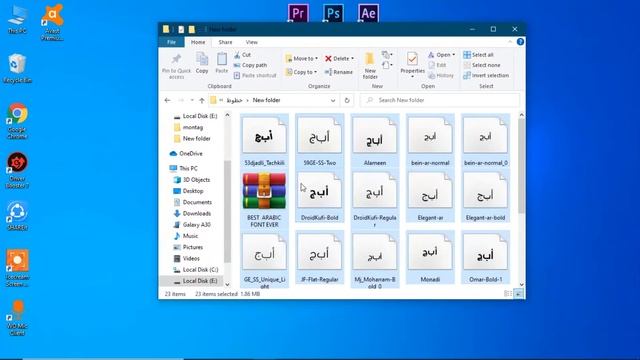Click Invert selection in ribbon
This screenshot has height=360, width=640.
click(x=486, y=76)
